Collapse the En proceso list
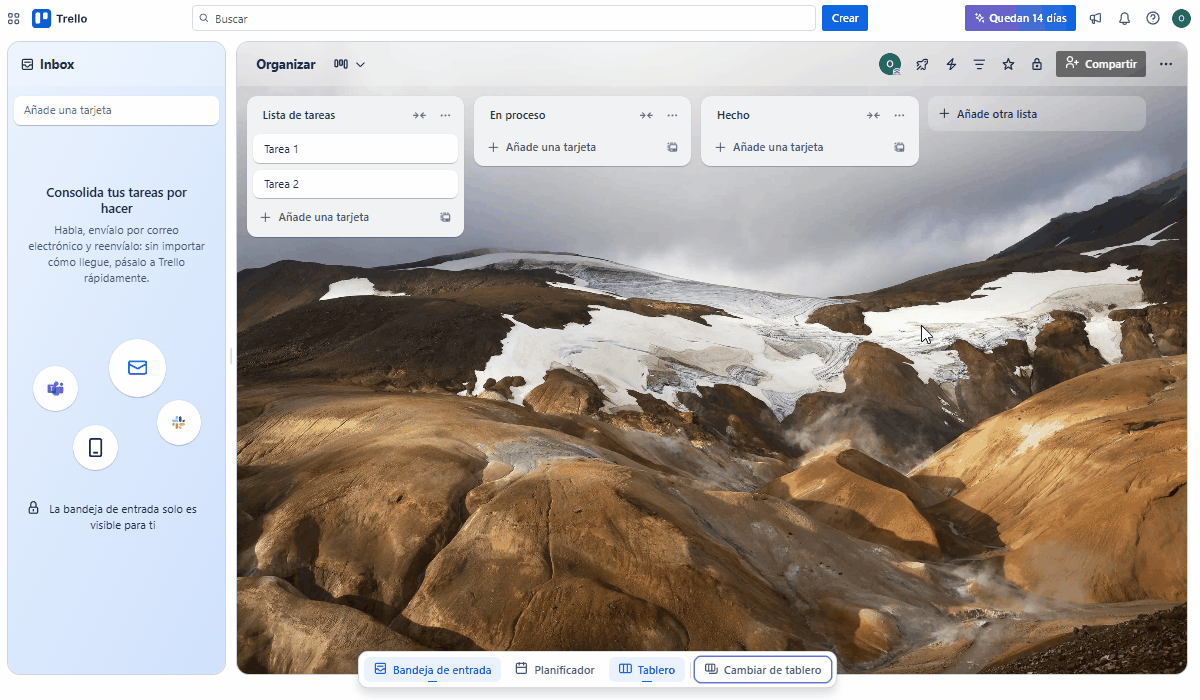The image size is (1200, 700). click(646, 115)
